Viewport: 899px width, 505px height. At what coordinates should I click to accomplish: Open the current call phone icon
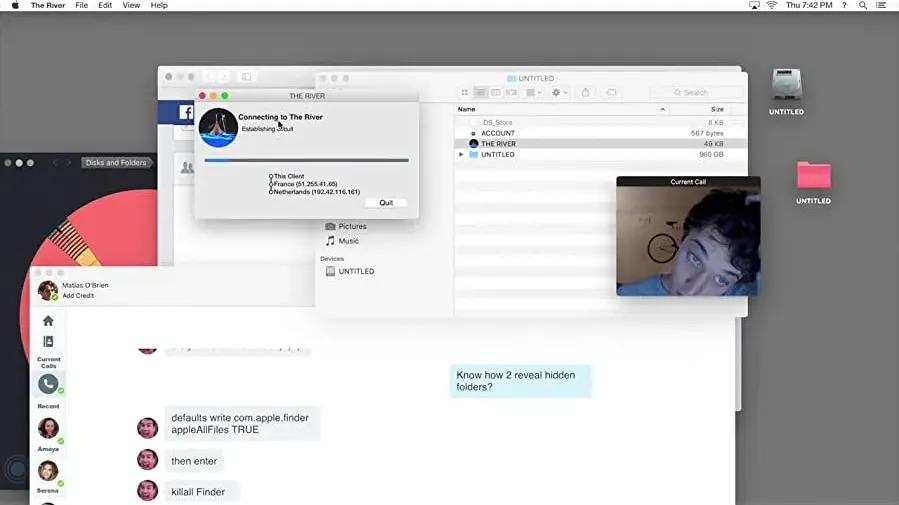click(x=49, y=384)
